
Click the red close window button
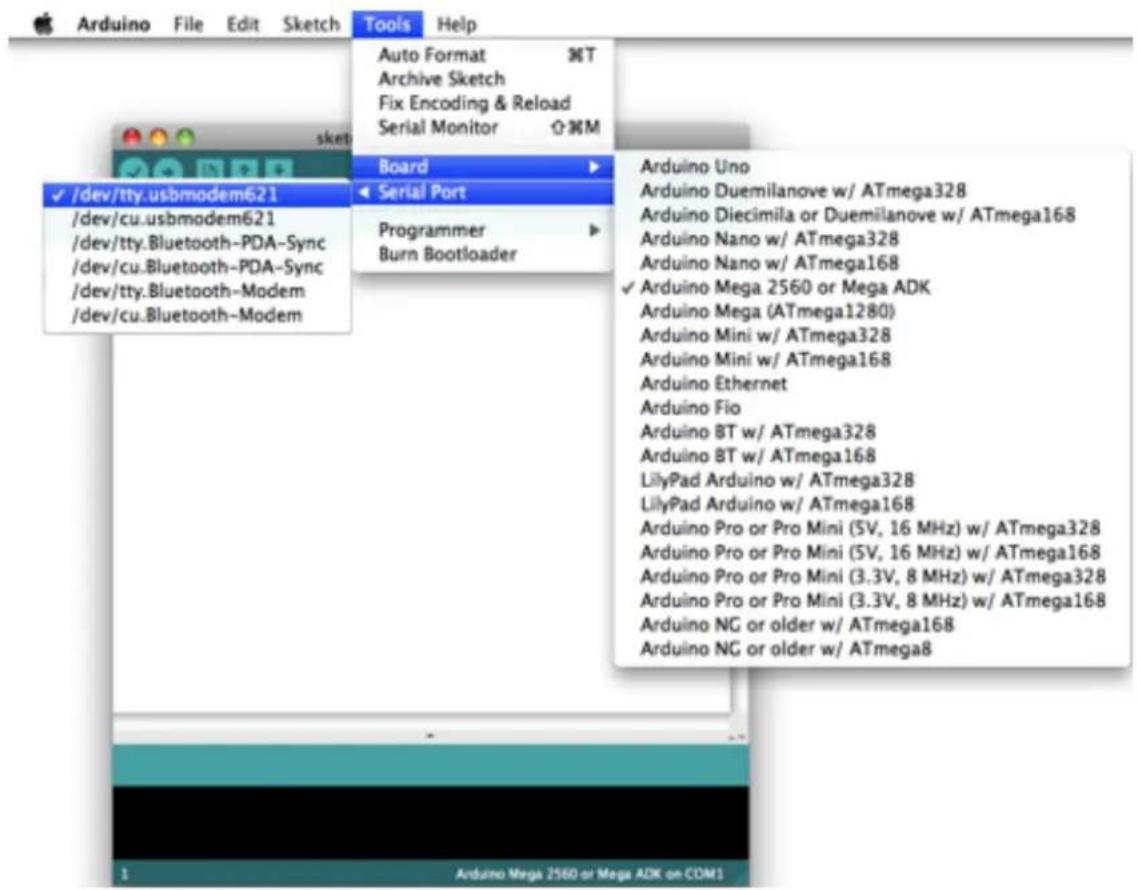(x=132, y=137)
